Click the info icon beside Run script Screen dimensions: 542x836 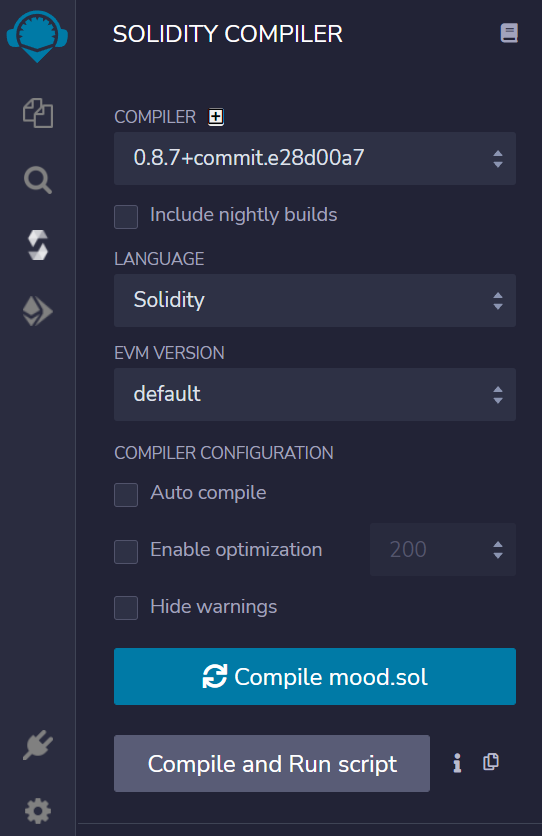457,763
